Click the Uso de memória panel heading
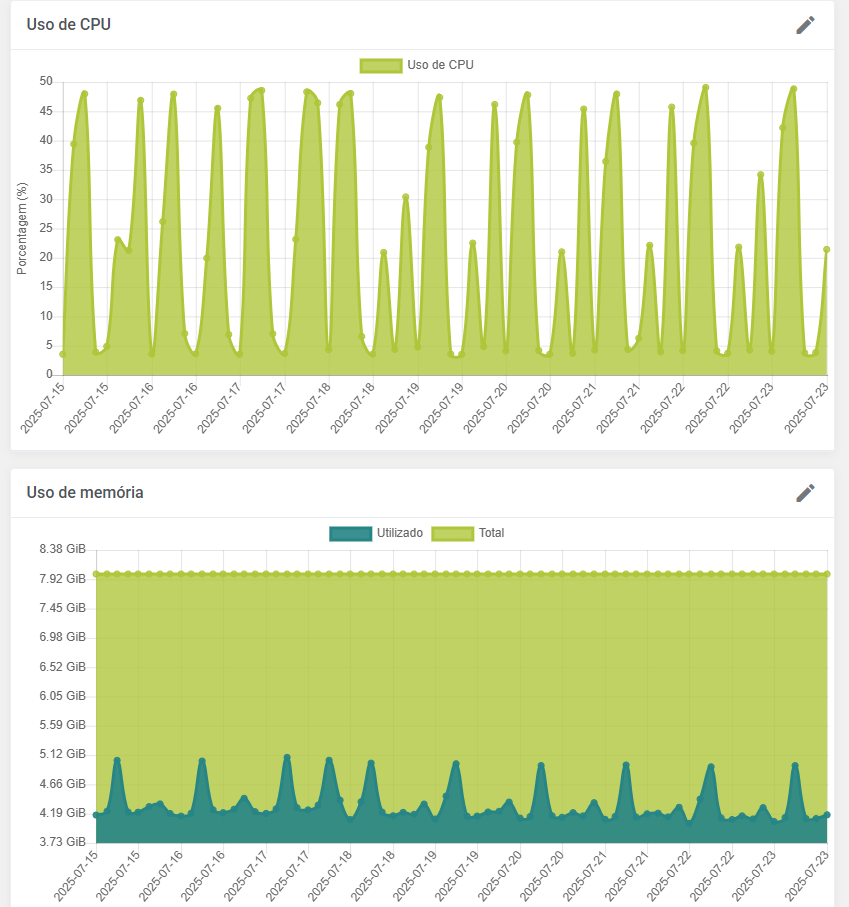849x907 pixels. (x=85, y=493)
